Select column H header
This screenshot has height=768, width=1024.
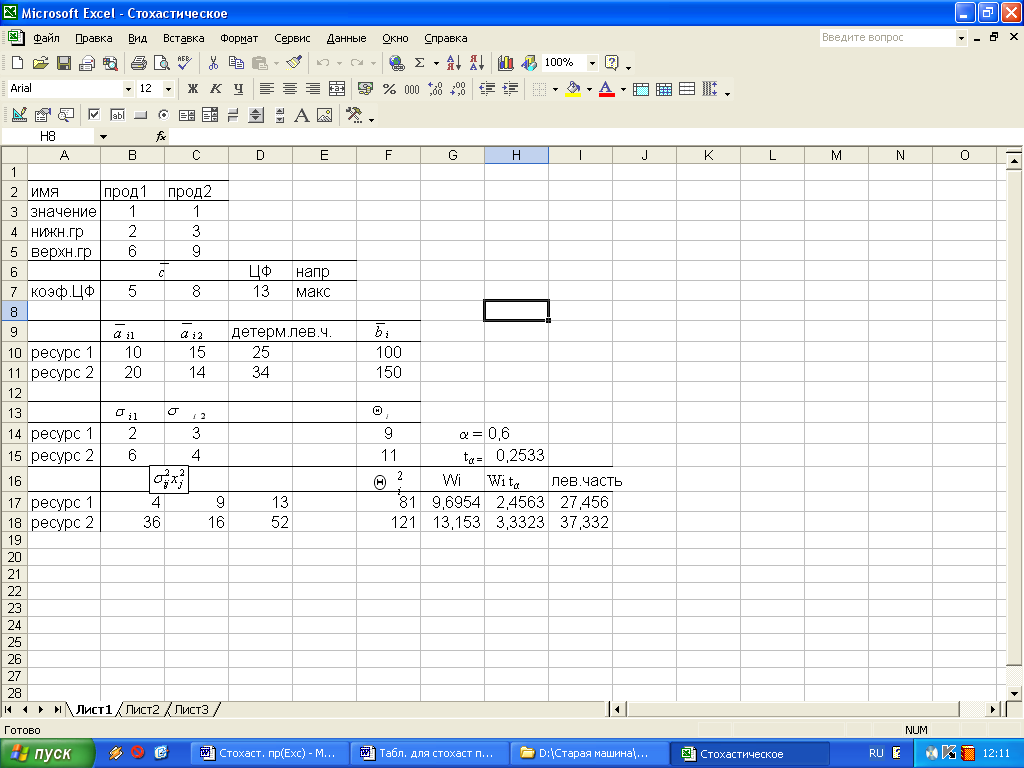point(516,155)
